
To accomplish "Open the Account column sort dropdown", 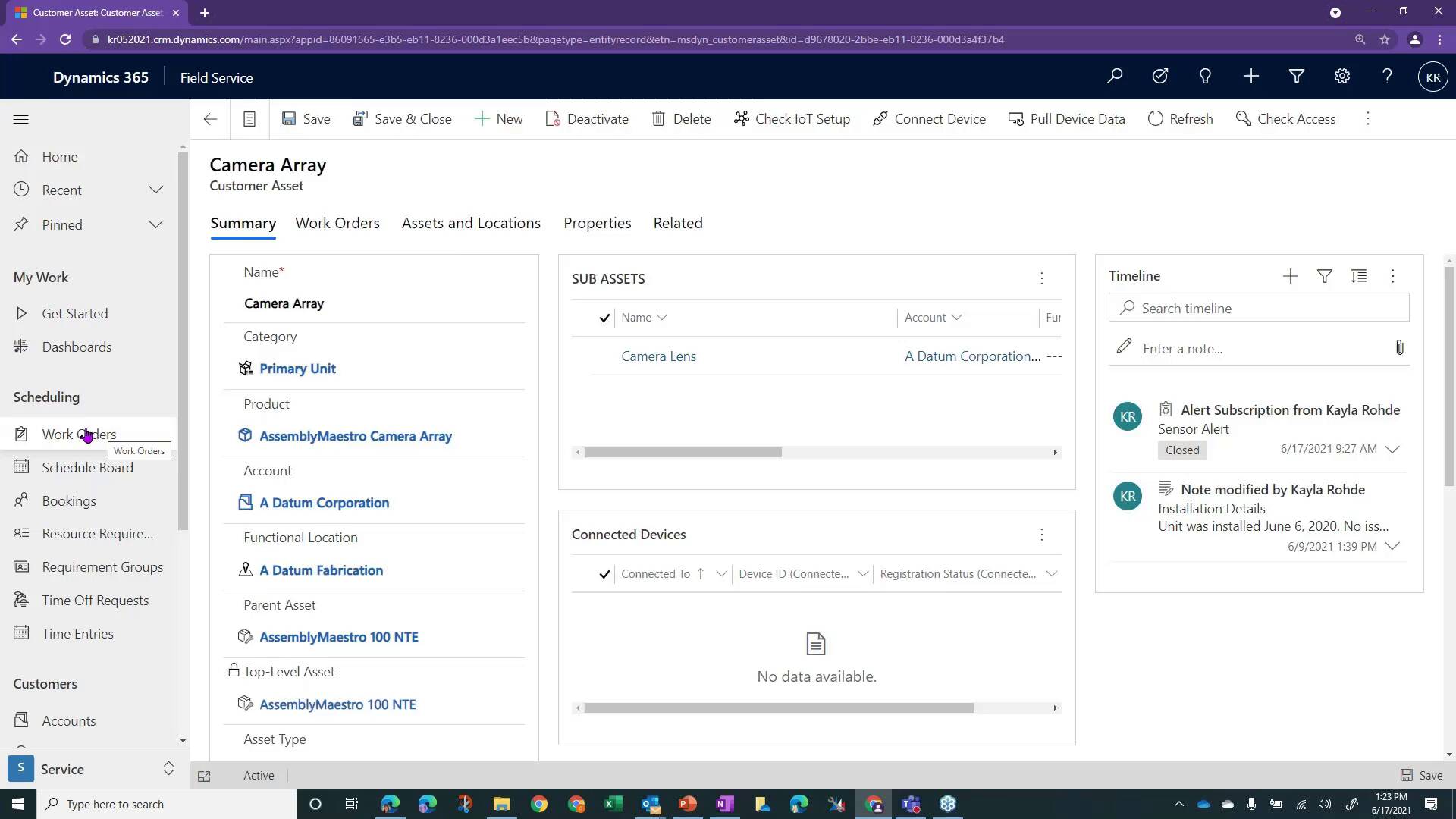I will click(957, 317).
